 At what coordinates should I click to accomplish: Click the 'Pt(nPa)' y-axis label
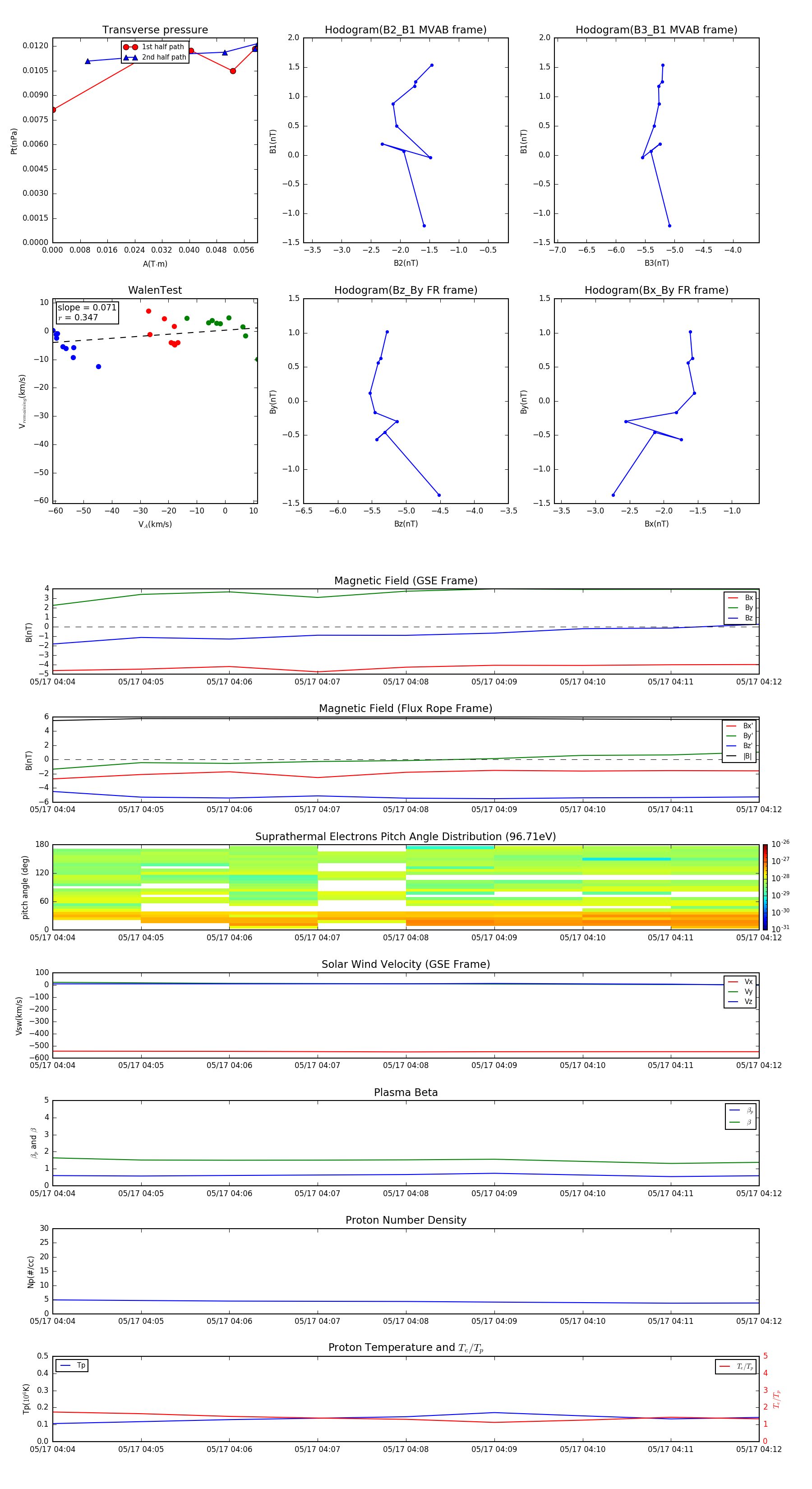click(14, 141)
